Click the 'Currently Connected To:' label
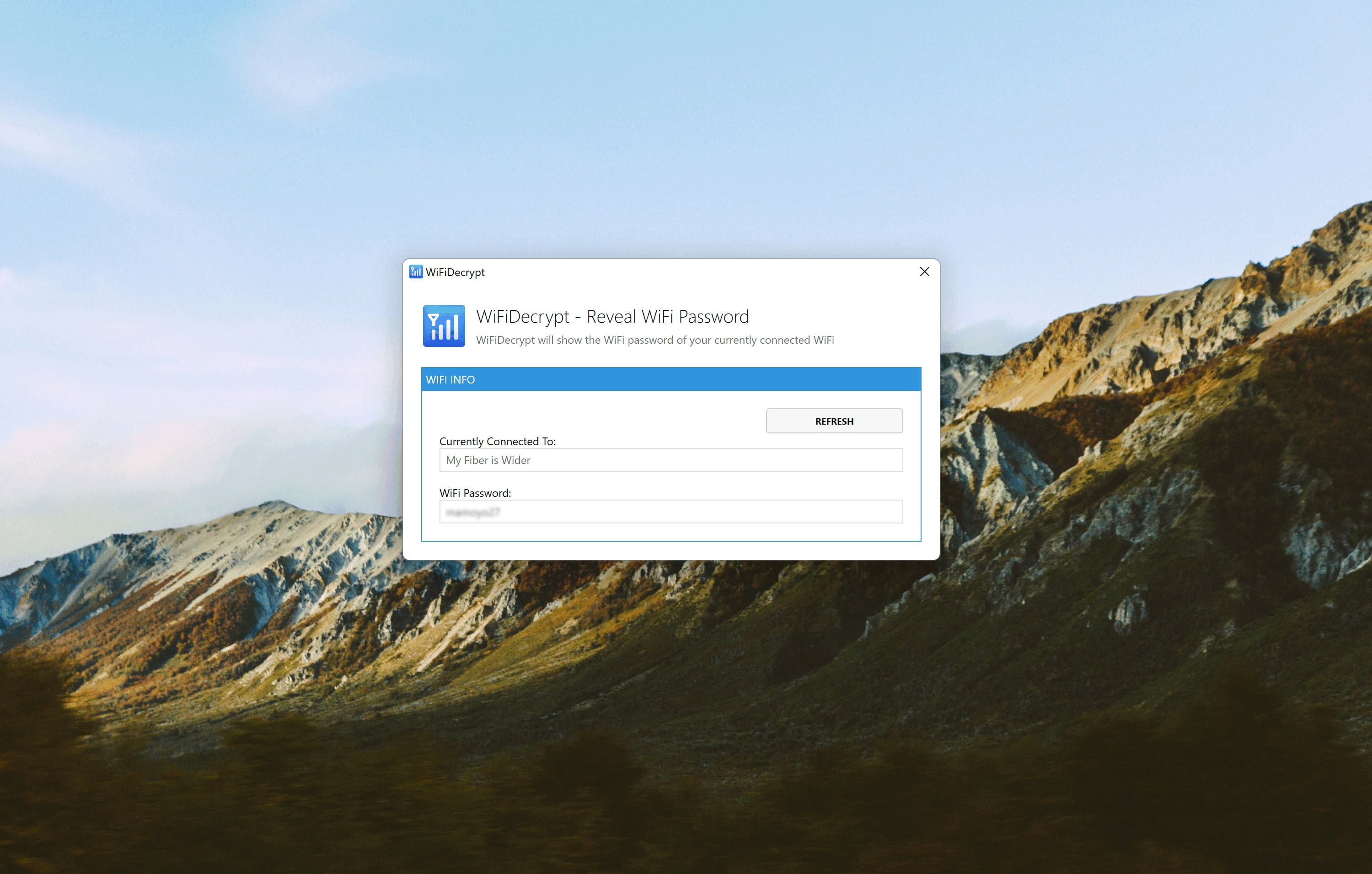This screenshot has width=1372, height=874. pyautogui.click(x=498, y=441)
